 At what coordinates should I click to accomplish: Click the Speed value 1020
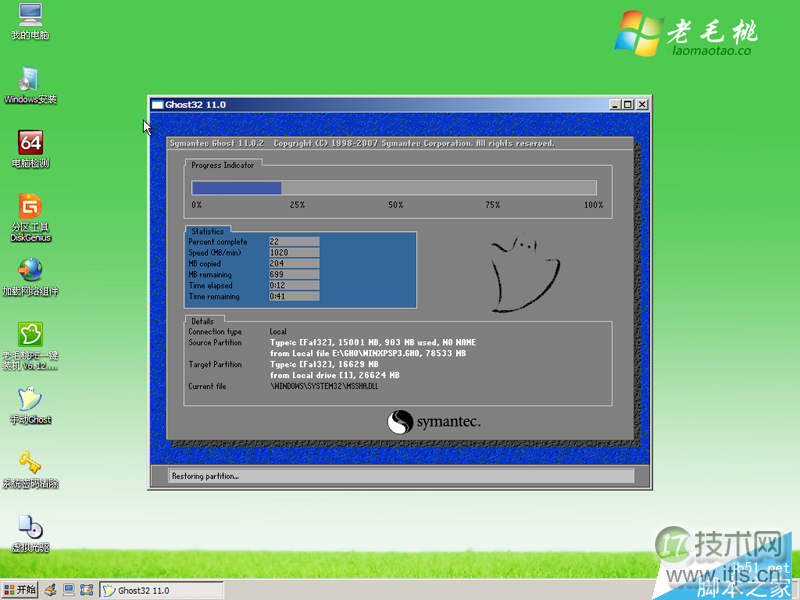(294, 253)
